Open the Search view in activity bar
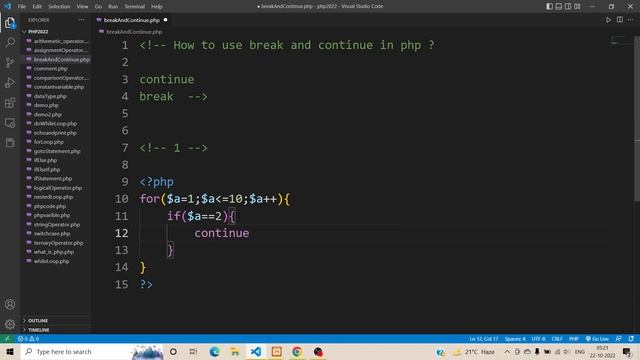 tap(10, 42)
